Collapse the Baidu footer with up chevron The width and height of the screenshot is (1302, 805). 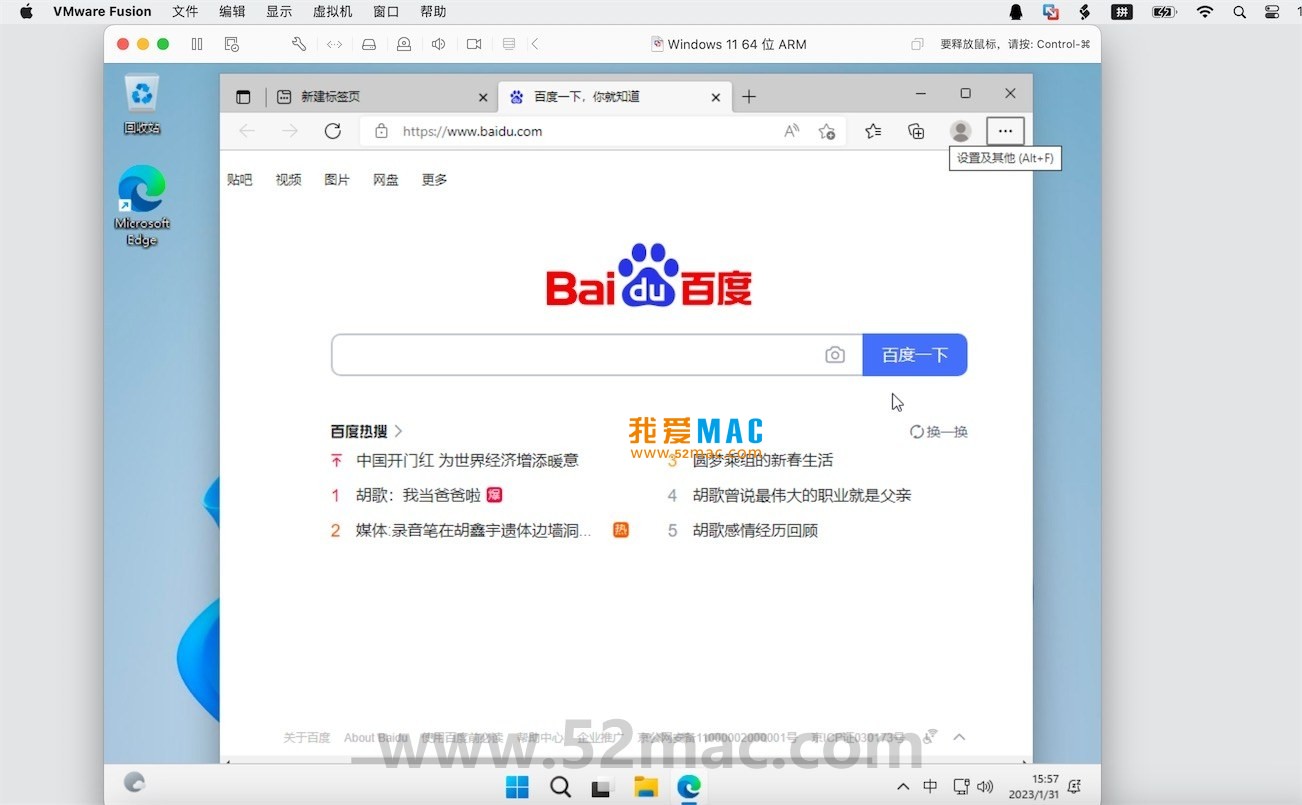(x=959, y=737)
